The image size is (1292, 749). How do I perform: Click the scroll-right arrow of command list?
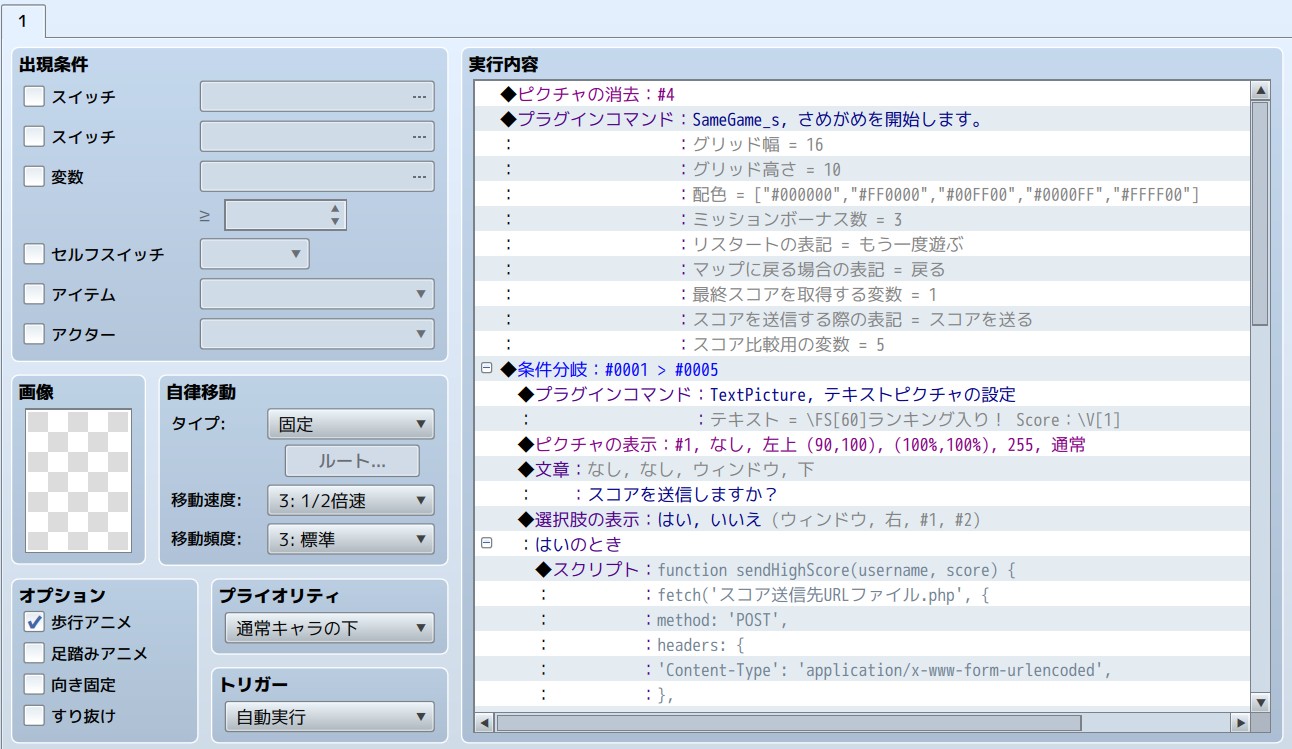[x=1240, y=722]
